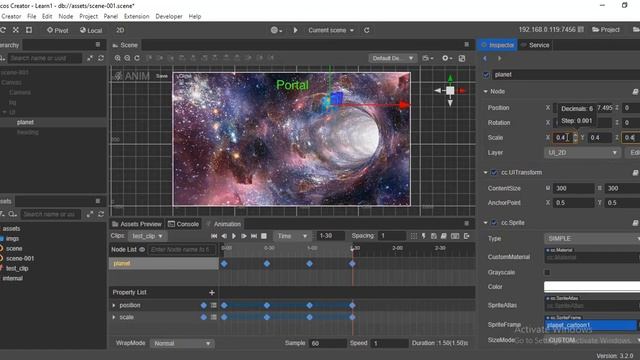The height and width of the screenshot is (360, 640).
Task: Save the animation via Save button in scene
Action: click(162, 76)
